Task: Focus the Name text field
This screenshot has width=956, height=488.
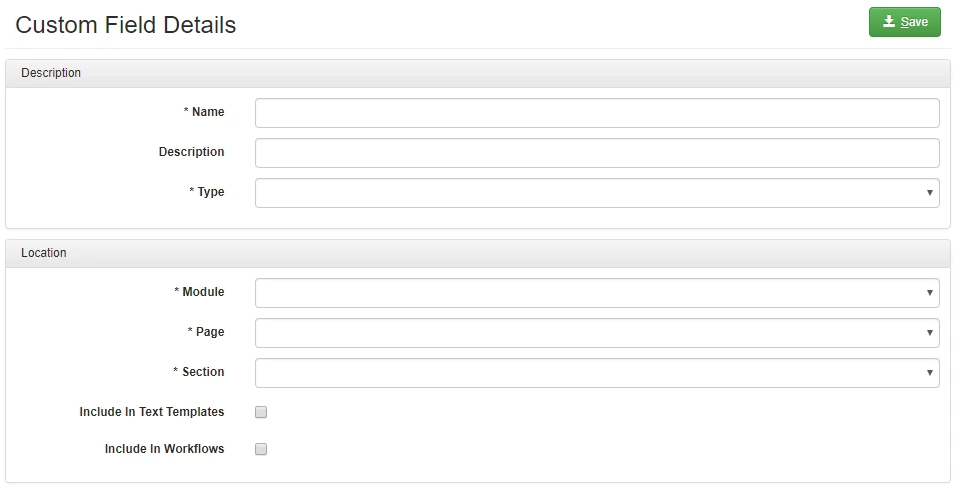Action: tap(597, 113)
